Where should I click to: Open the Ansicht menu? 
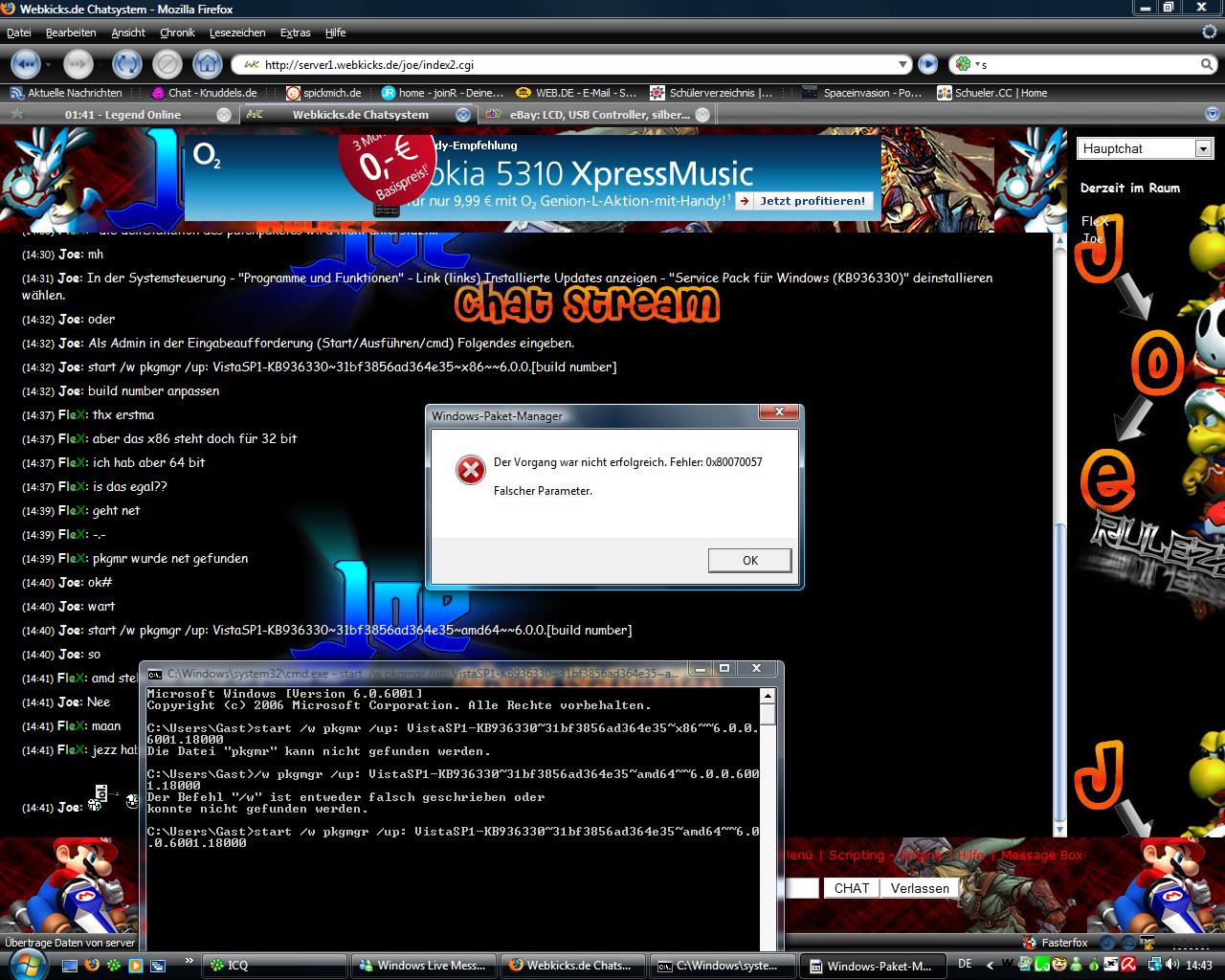tap(128, 33)
